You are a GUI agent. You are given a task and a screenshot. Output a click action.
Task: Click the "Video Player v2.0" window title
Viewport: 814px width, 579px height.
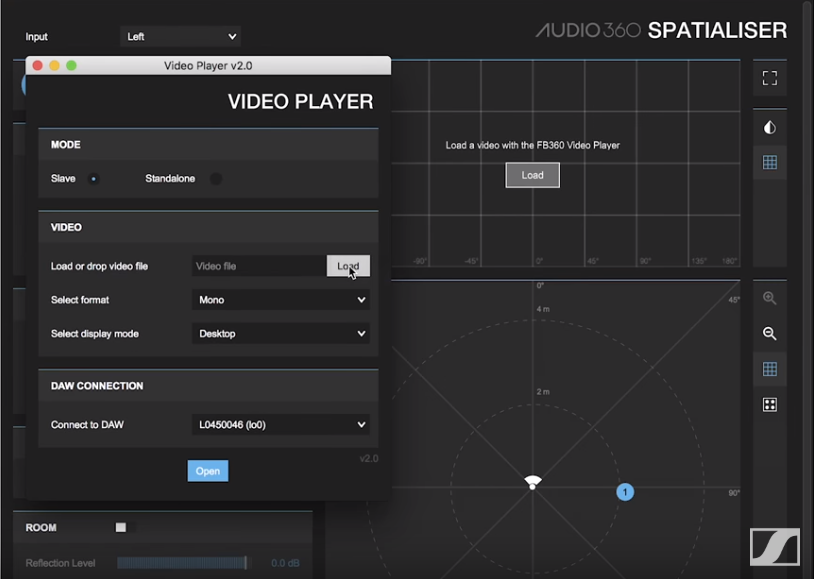[x=208, y=65]
